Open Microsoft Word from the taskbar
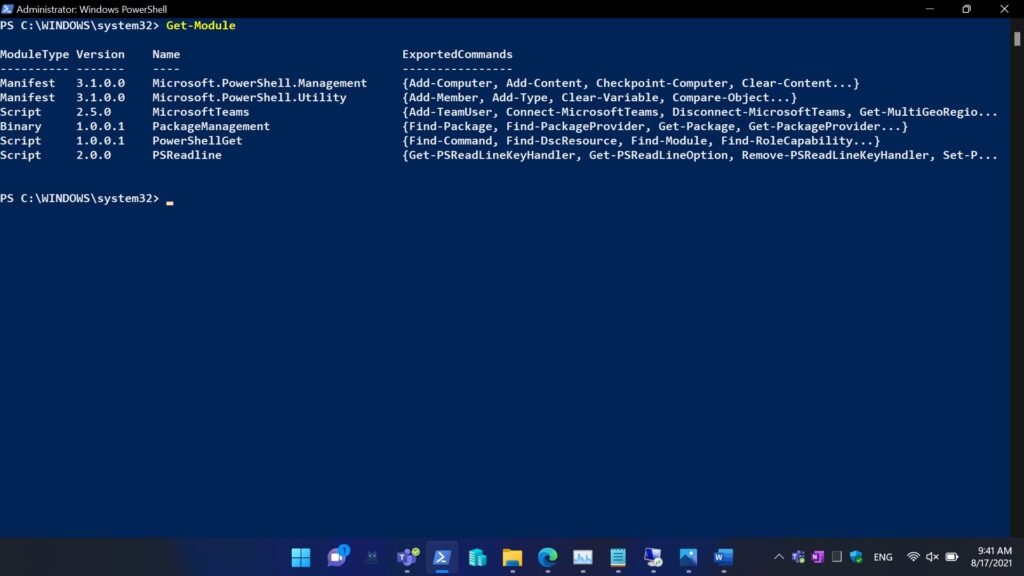This screenshot has width=1024, height=576. coord(724,557)
